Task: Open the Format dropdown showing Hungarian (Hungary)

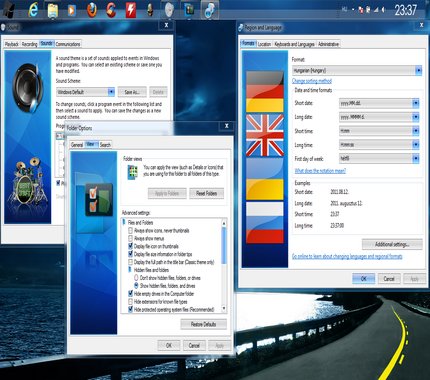Action: [x=357, y=70]
